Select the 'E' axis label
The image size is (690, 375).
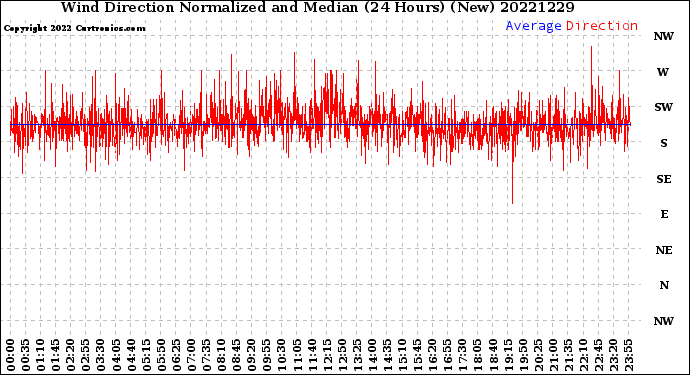[x=664, y=214]
